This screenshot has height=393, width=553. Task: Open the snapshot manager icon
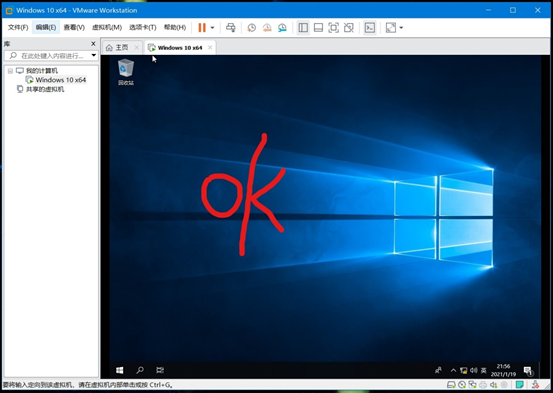coord(282,28)
